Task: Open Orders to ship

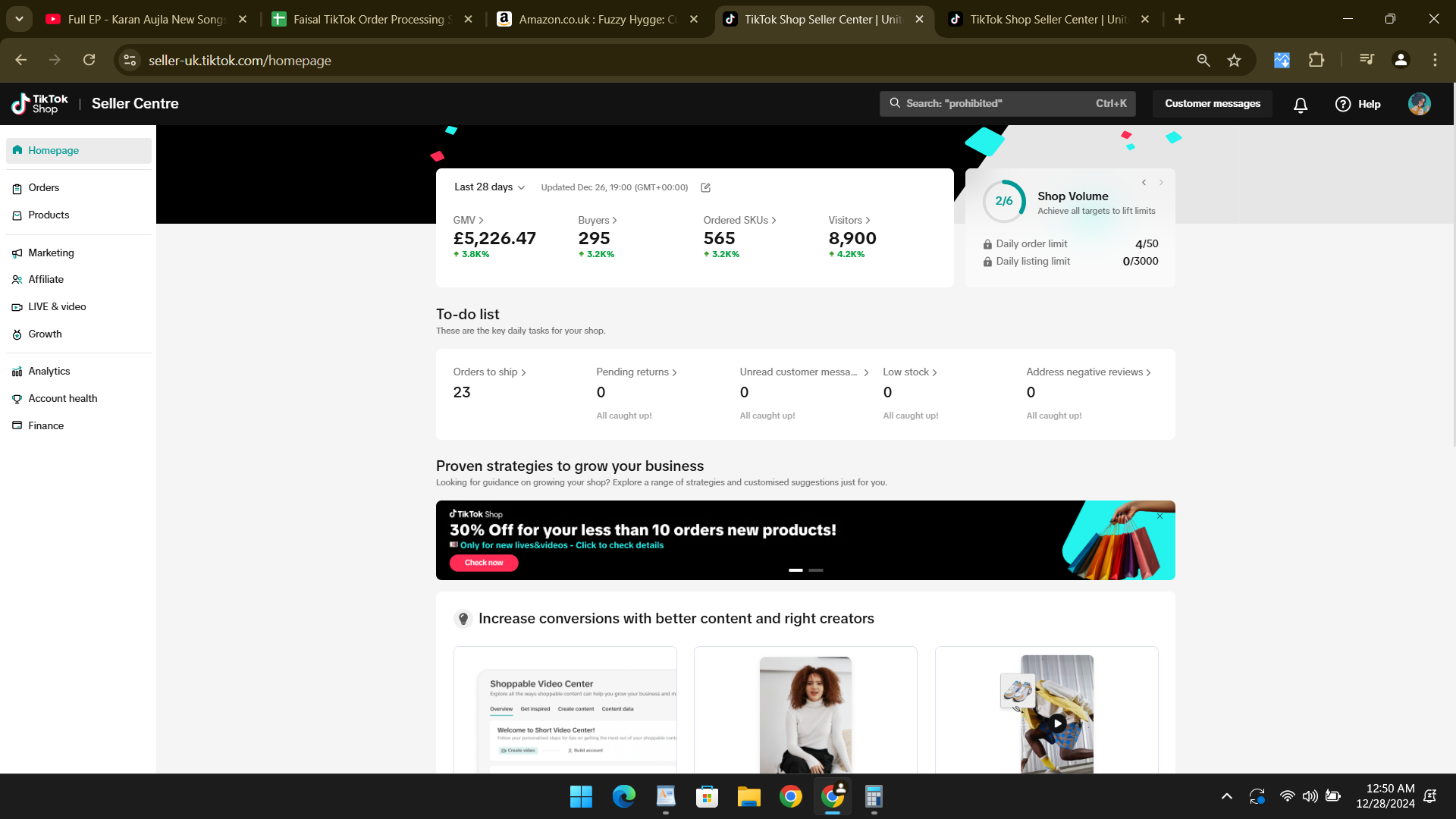Action: tap(489, 372)
